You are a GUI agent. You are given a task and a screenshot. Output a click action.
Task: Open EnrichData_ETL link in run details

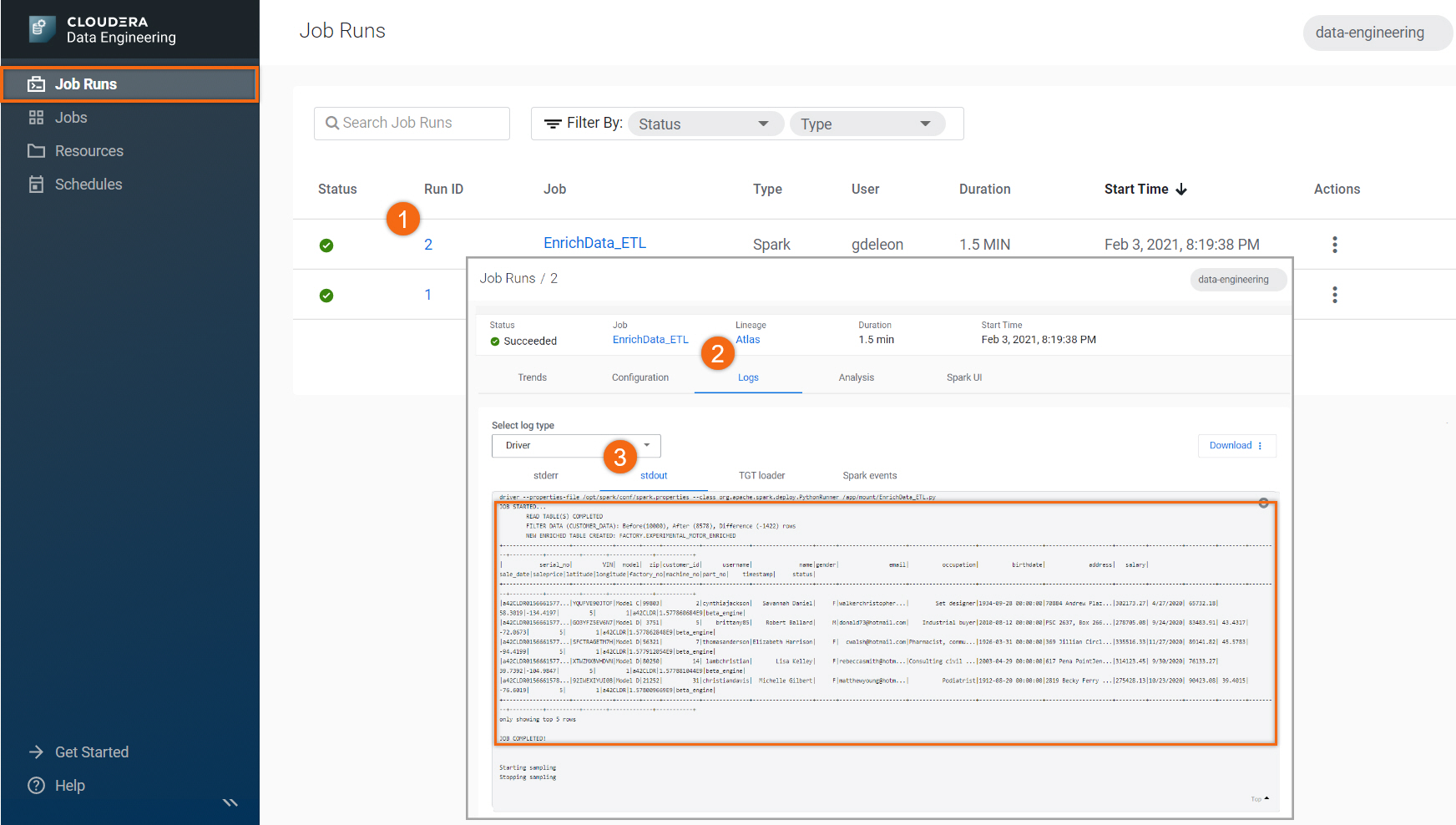point(650,340)
